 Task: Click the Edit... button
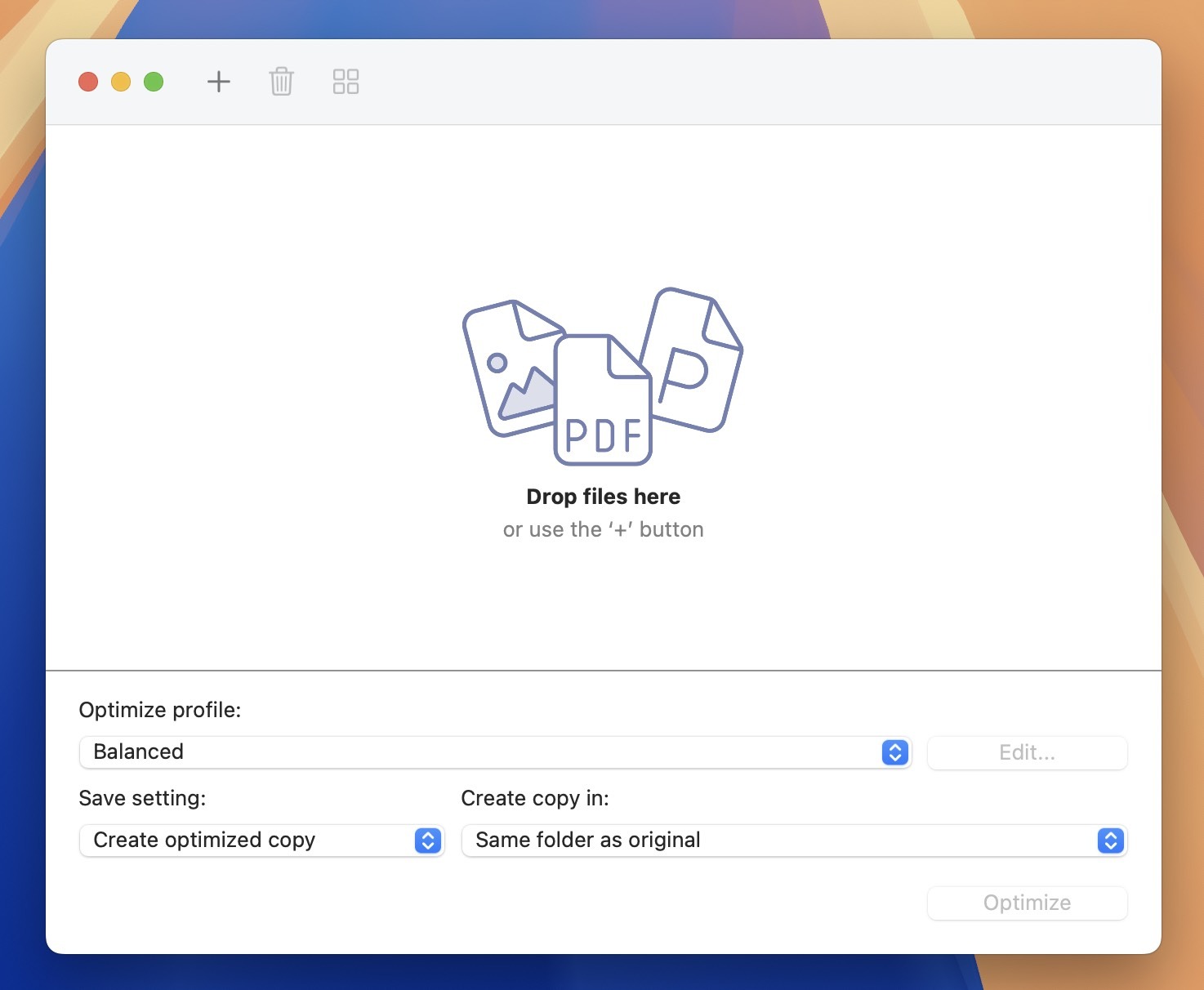[1027, 752]
